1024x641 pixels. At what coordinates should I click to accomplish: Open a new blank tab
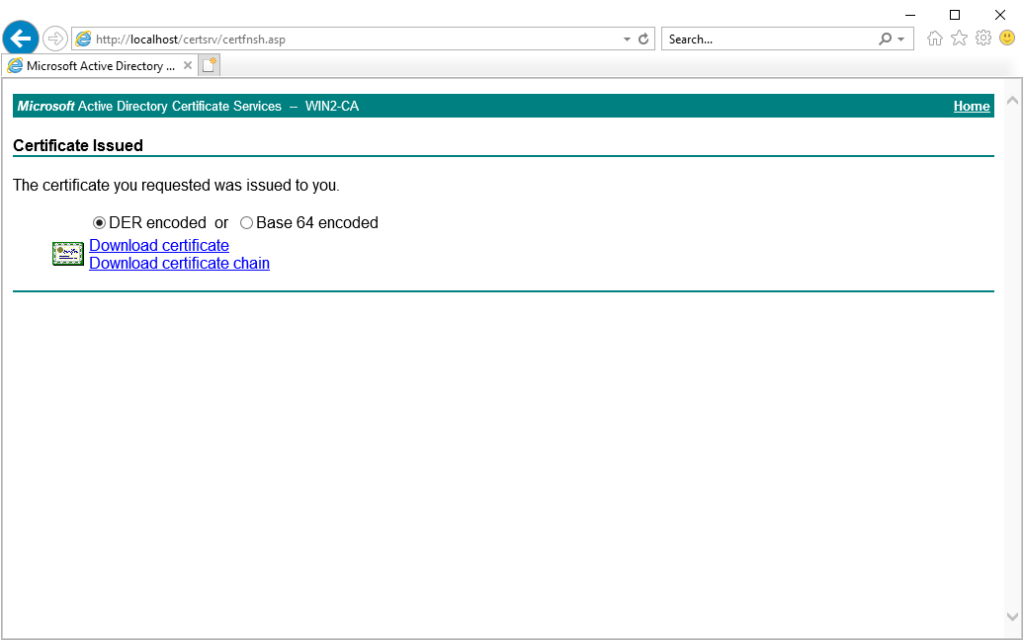point(209,66)
